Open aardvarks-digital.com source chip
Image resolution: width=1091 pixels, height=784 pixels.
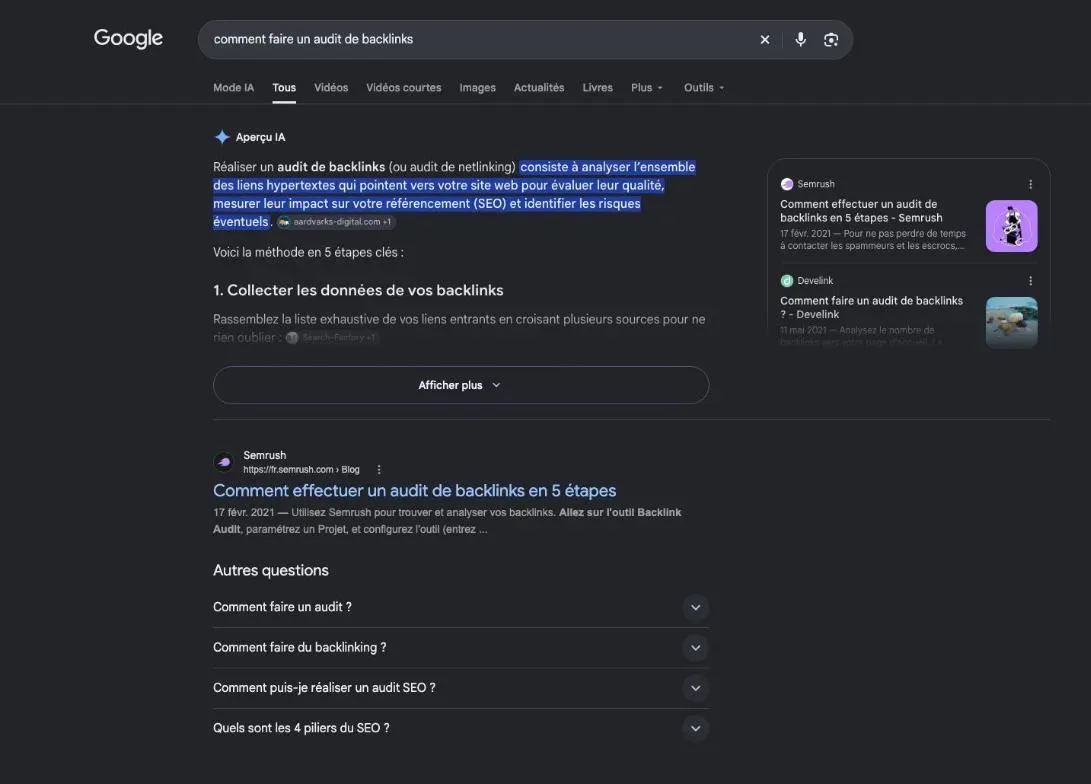tap(336, 222)
